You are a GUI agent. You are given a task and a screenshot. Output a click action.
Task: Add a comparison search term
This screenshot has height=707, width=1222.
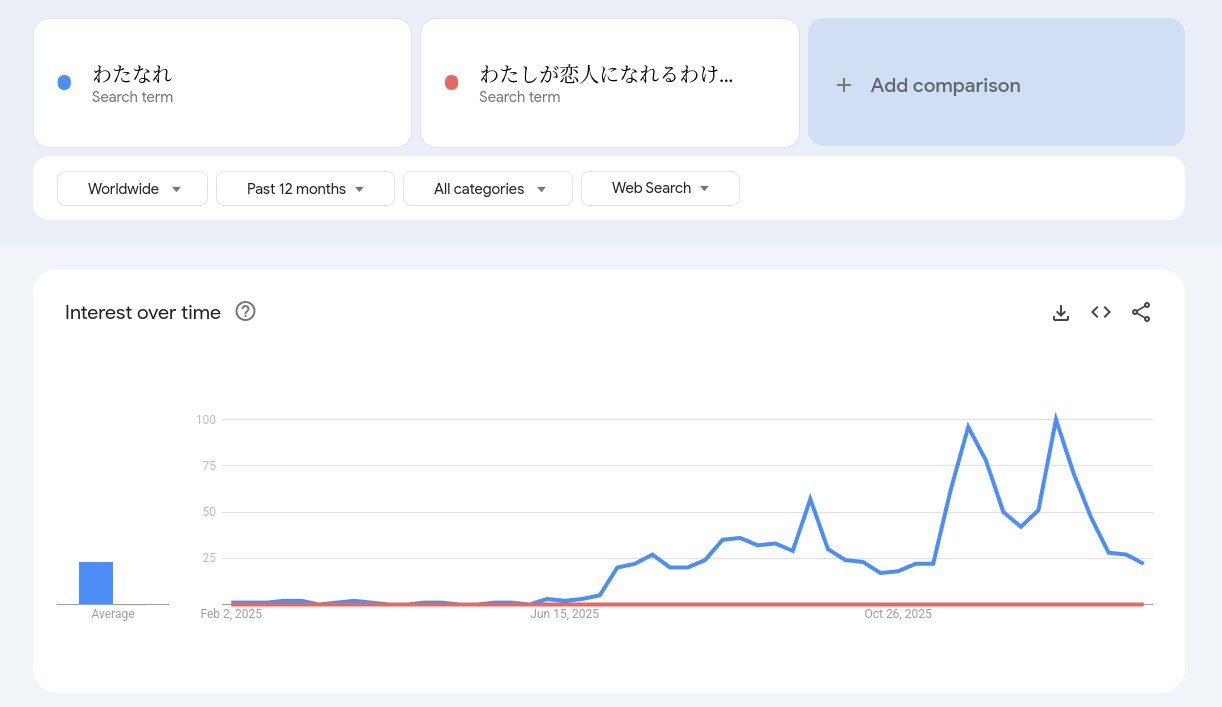point(996,82)
